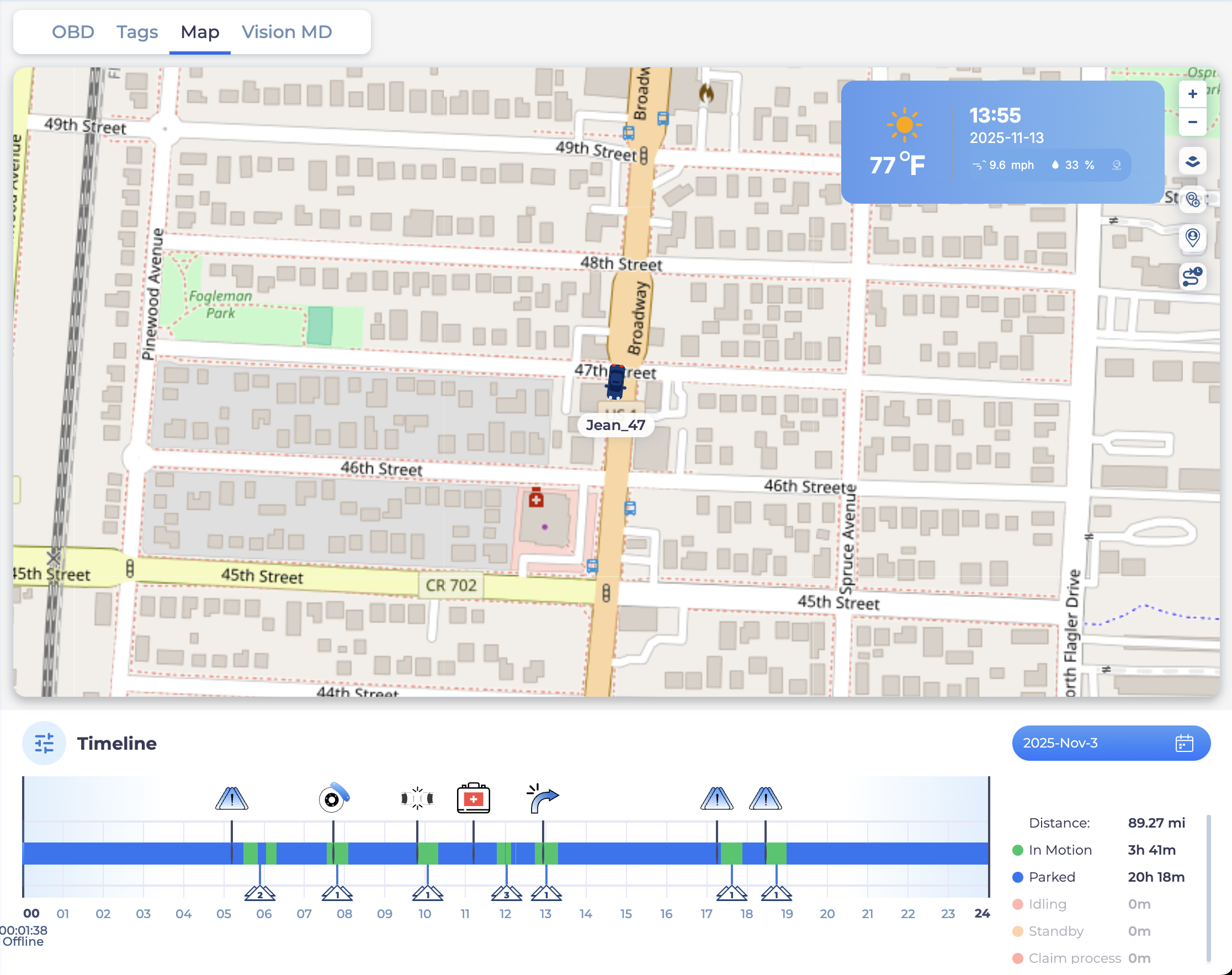Click the tire pressure event icon
Image resolution: width=1232 pixels, height=975 pixels.
click(x=334, y=797)
